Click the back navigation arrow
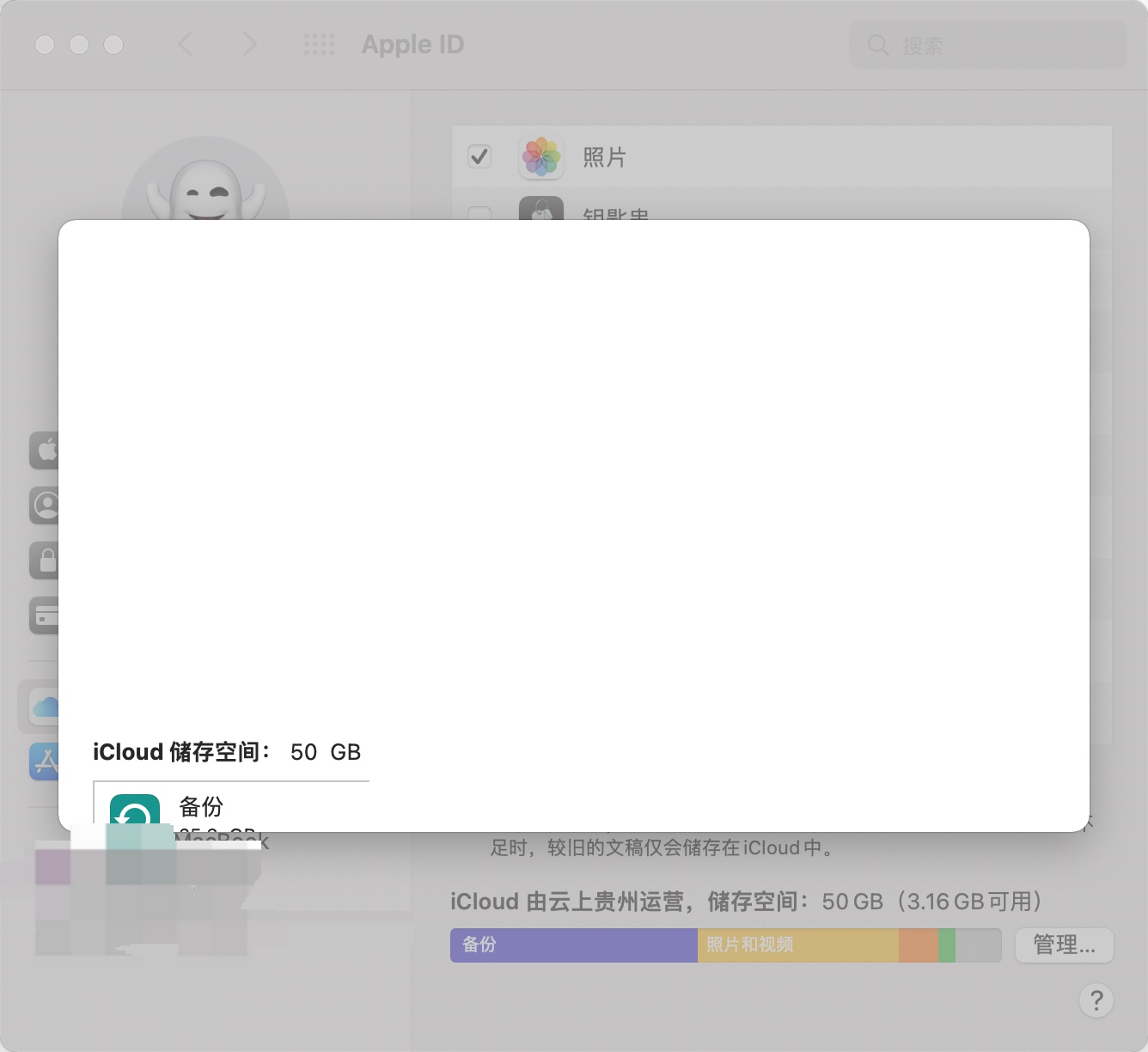The width and height of the screenshot is (1148, 1052). click(x=185, y=44)
